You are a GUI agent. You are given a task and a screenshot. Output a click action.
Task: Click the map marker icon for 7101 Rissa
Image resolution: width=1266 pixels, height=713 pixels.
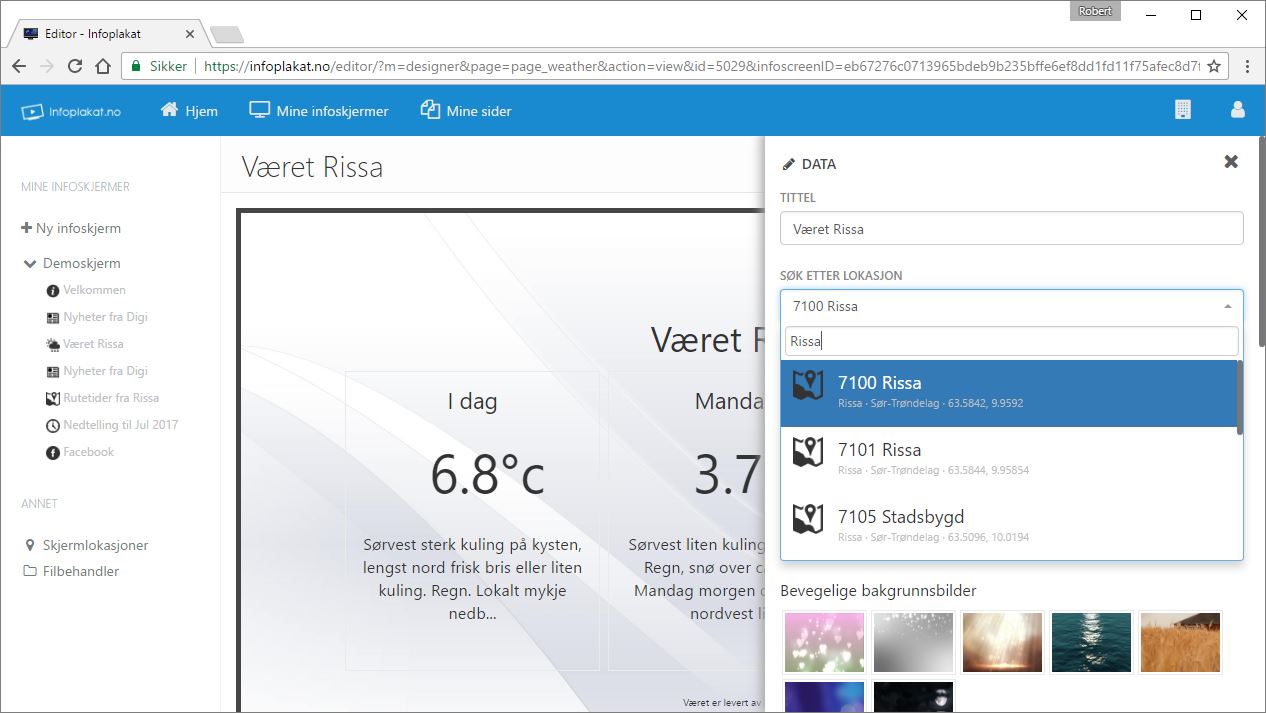click(x=808, y=452)
